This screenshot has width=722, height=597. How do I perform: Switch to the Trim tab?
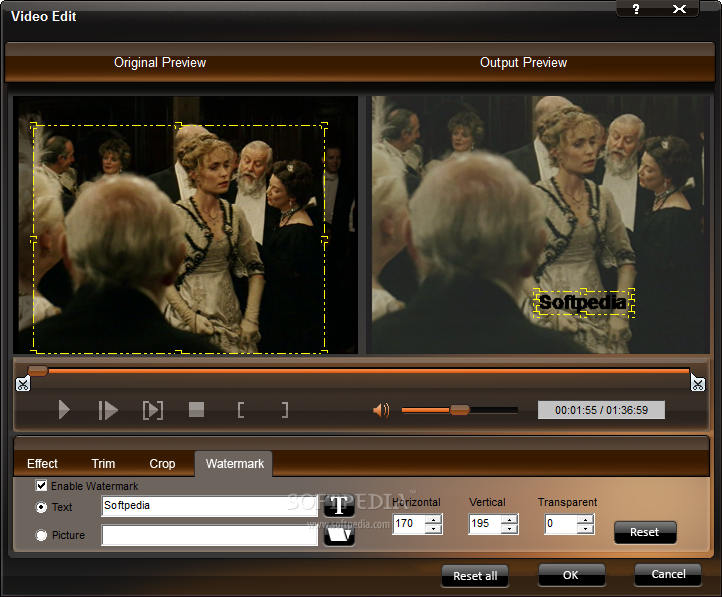103,464
